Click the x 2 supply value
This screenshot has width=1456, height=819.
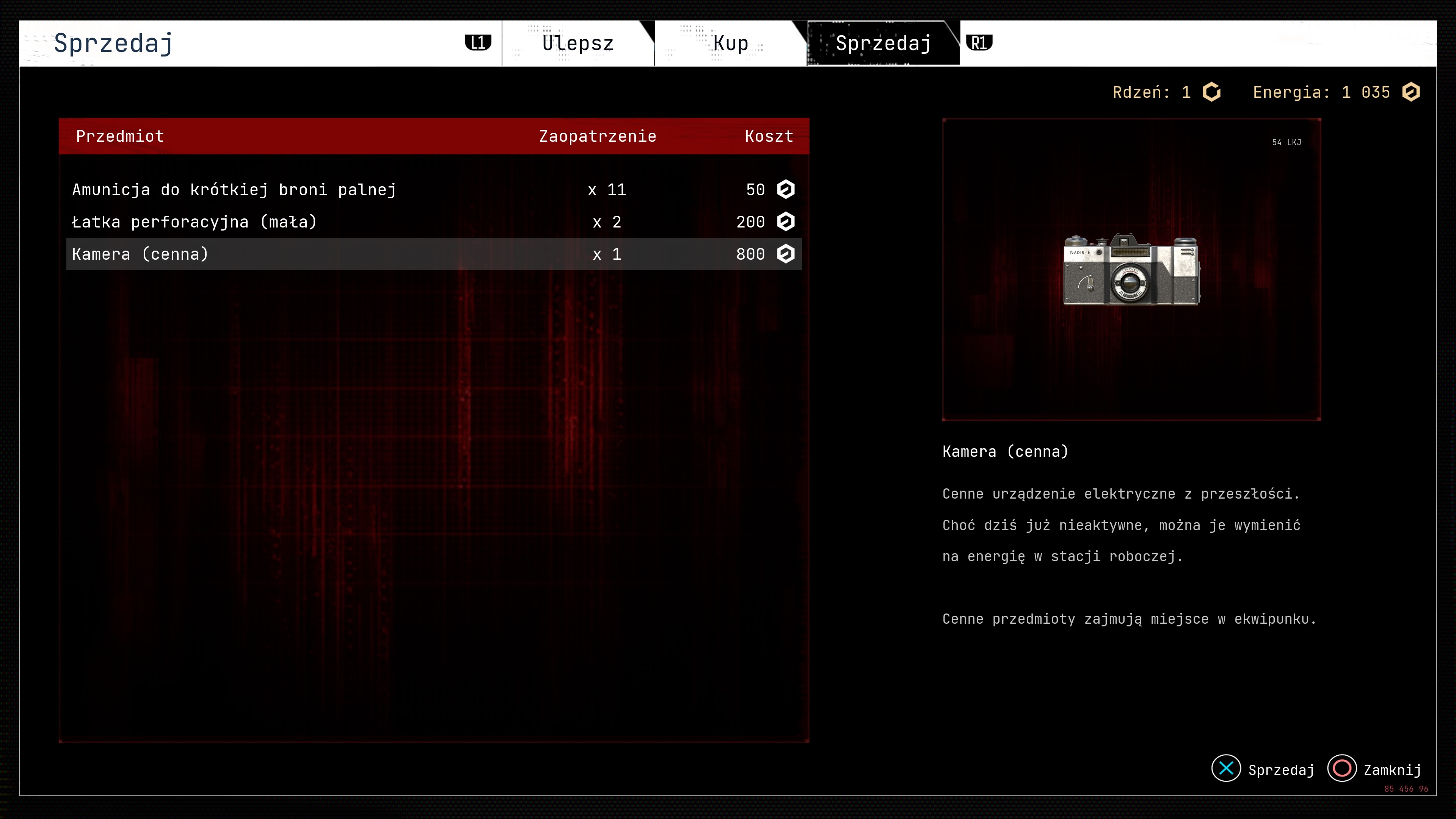pos(607,222)
